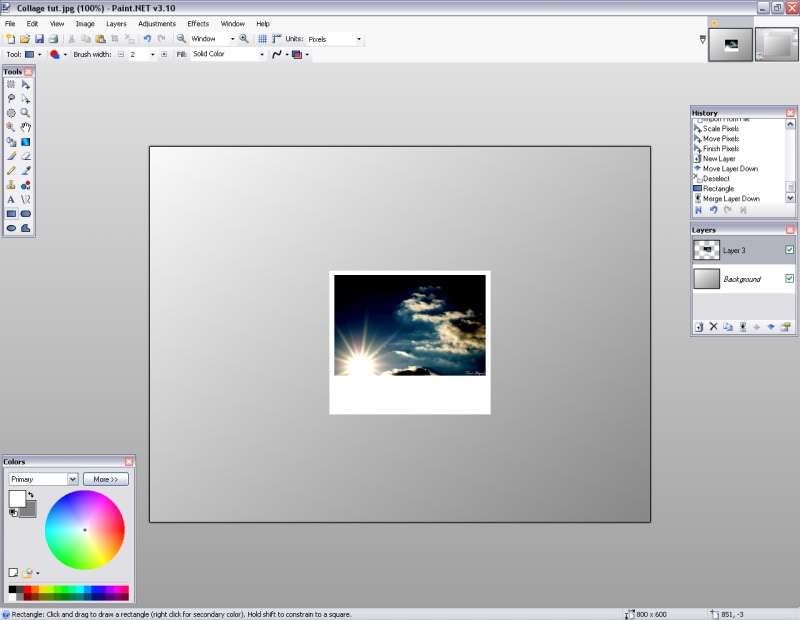Select the Move Selected Pixels tool
This screenshot has width=800, height=620.
point(26,85)
